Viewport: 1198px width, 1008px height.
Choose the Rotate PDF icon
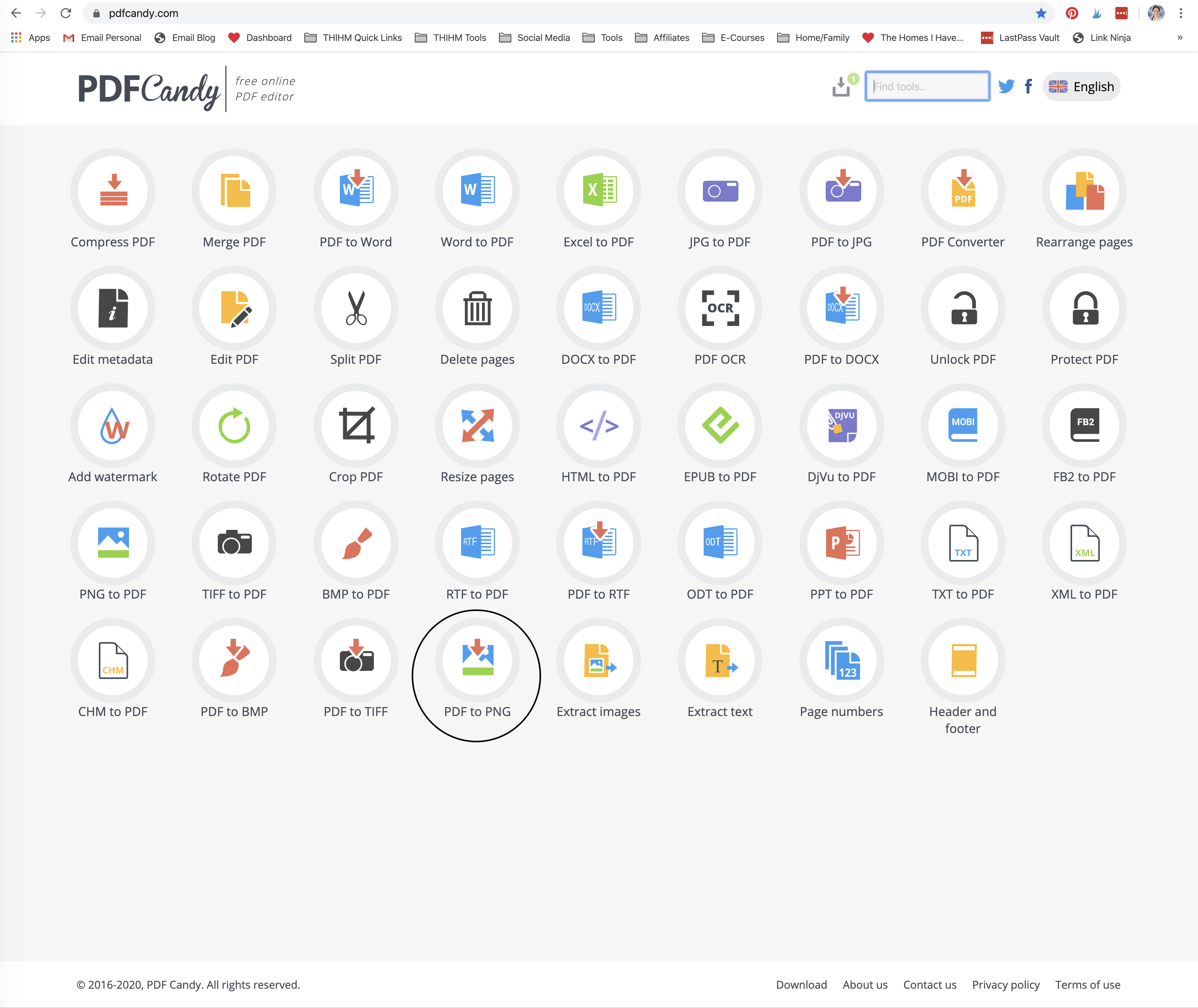pos(234,426)
